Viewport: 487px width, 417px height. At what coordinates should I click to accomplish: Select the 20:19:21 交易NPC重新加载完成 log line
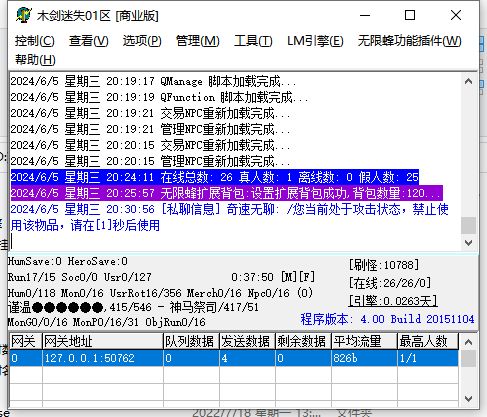click(x=150, y=113)
